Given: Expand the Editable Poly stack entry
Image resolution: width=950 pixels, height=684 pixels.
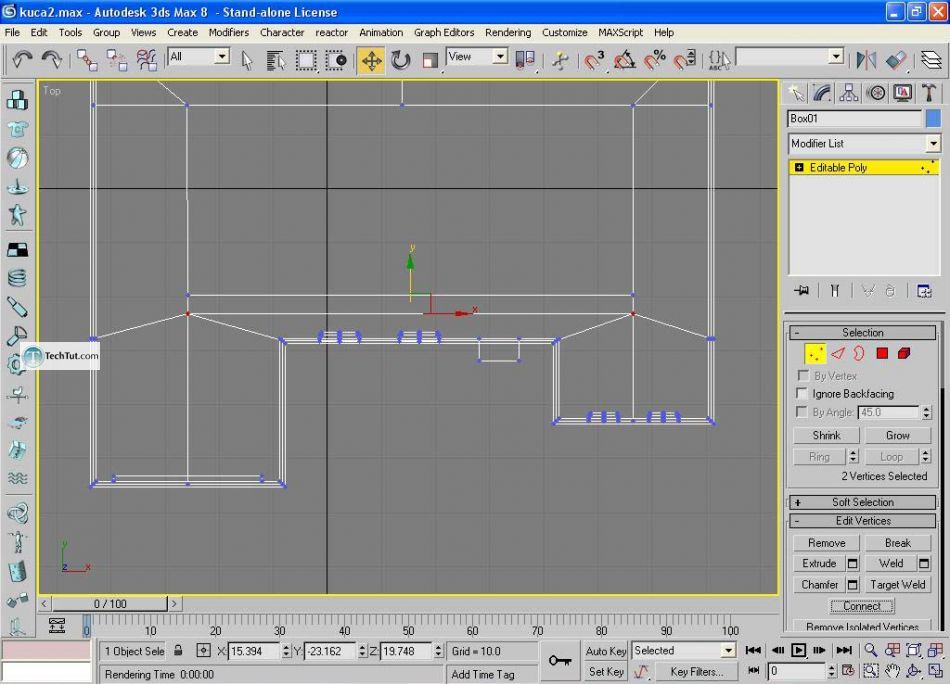Looking at the screenshot, I should (x=799, y=167).
